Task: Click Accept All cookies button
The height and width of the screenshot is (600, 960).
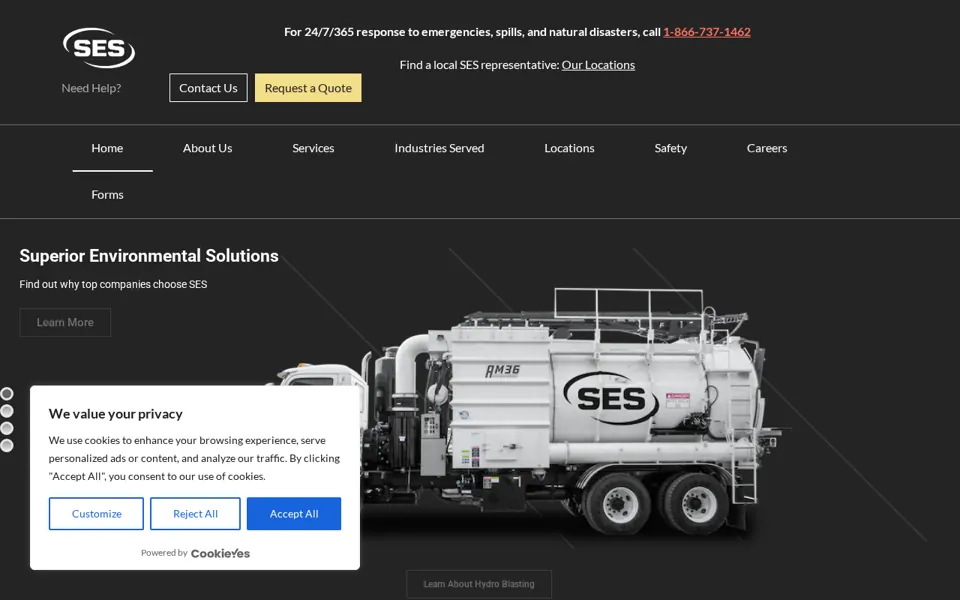Action: click(294, 514)
